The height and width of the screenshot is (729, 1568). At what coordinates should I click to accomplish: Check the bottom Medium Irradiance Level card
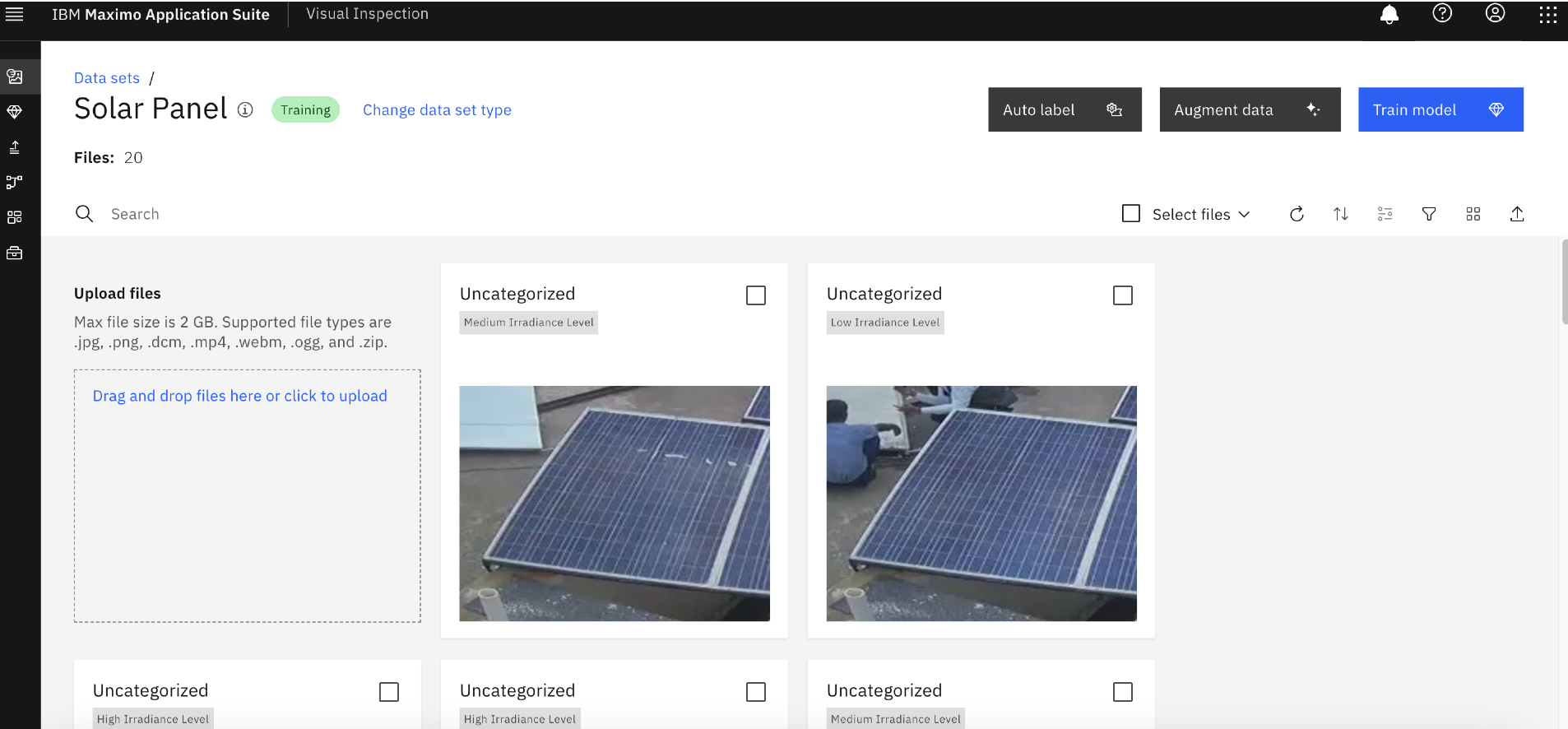pyautogui.click(x=1123, y=692)
